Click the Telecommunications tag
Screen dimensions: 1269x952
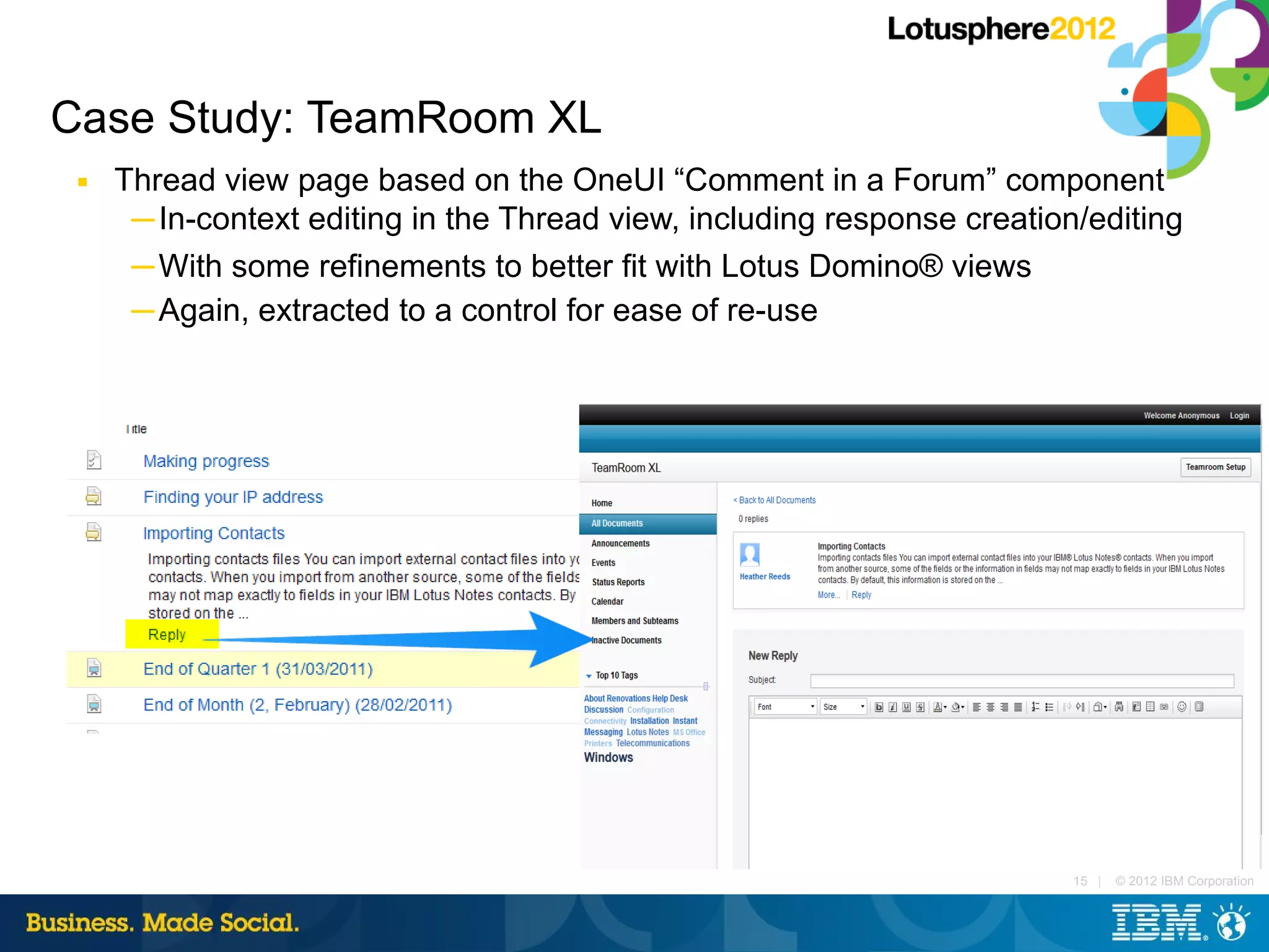[x=652, y=743]
